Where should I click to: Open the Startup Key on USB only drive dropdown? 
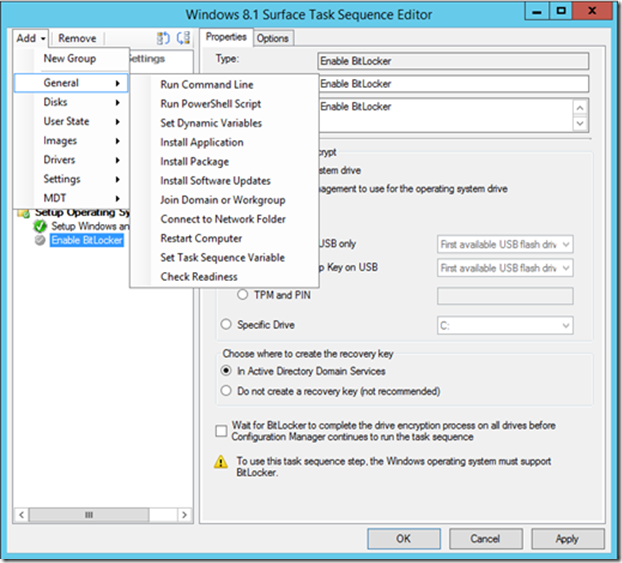505,244
